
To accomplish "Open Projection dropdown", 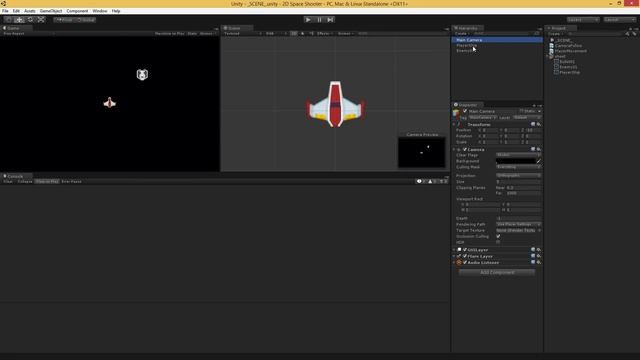I will tap(518, 176).
